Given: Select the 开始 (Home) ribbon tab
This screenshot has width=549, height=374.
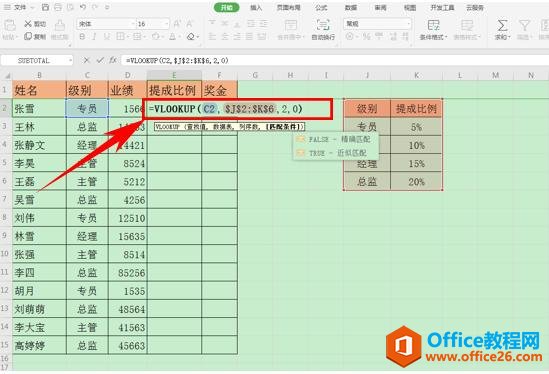Looking at the screenshot, I should 227,7.
